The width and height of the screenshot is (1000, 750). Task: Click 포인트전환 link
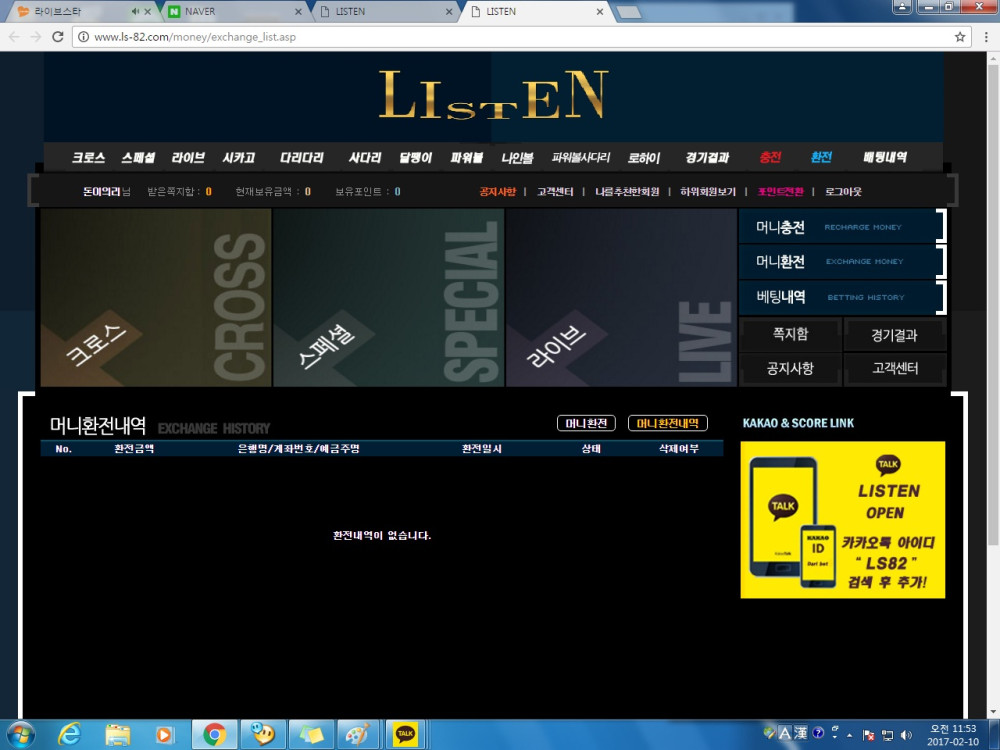click(x=781, y=191)
